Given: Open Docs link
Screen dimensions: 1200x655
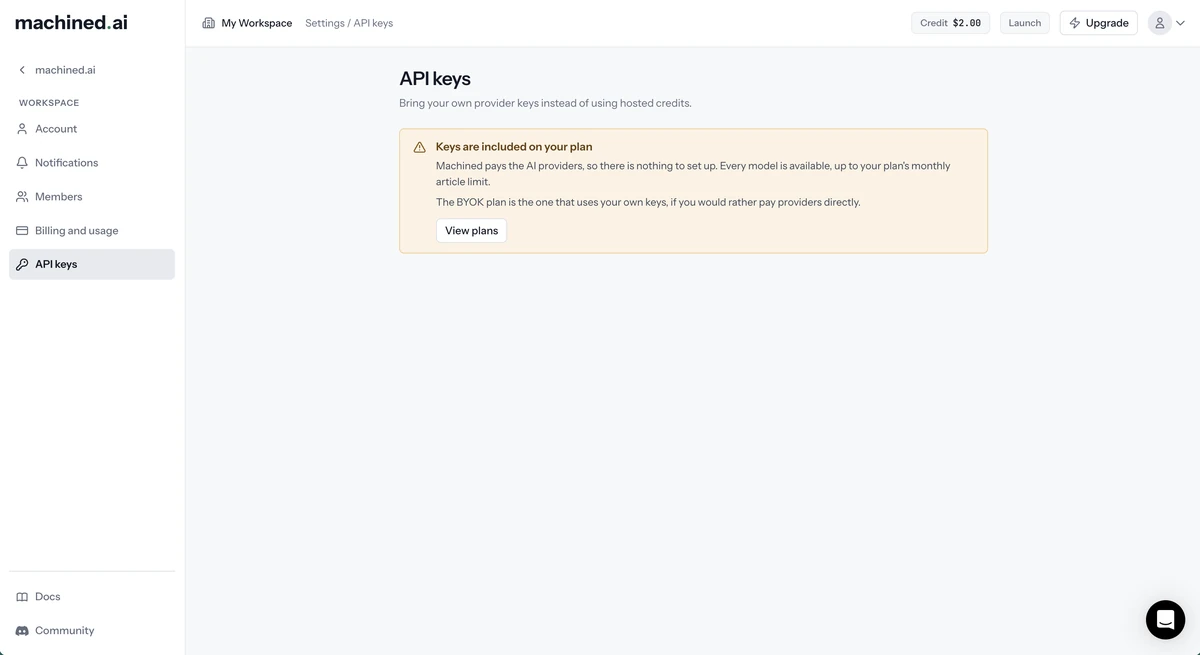Looking at the screenshot, I should pos(92,597).
